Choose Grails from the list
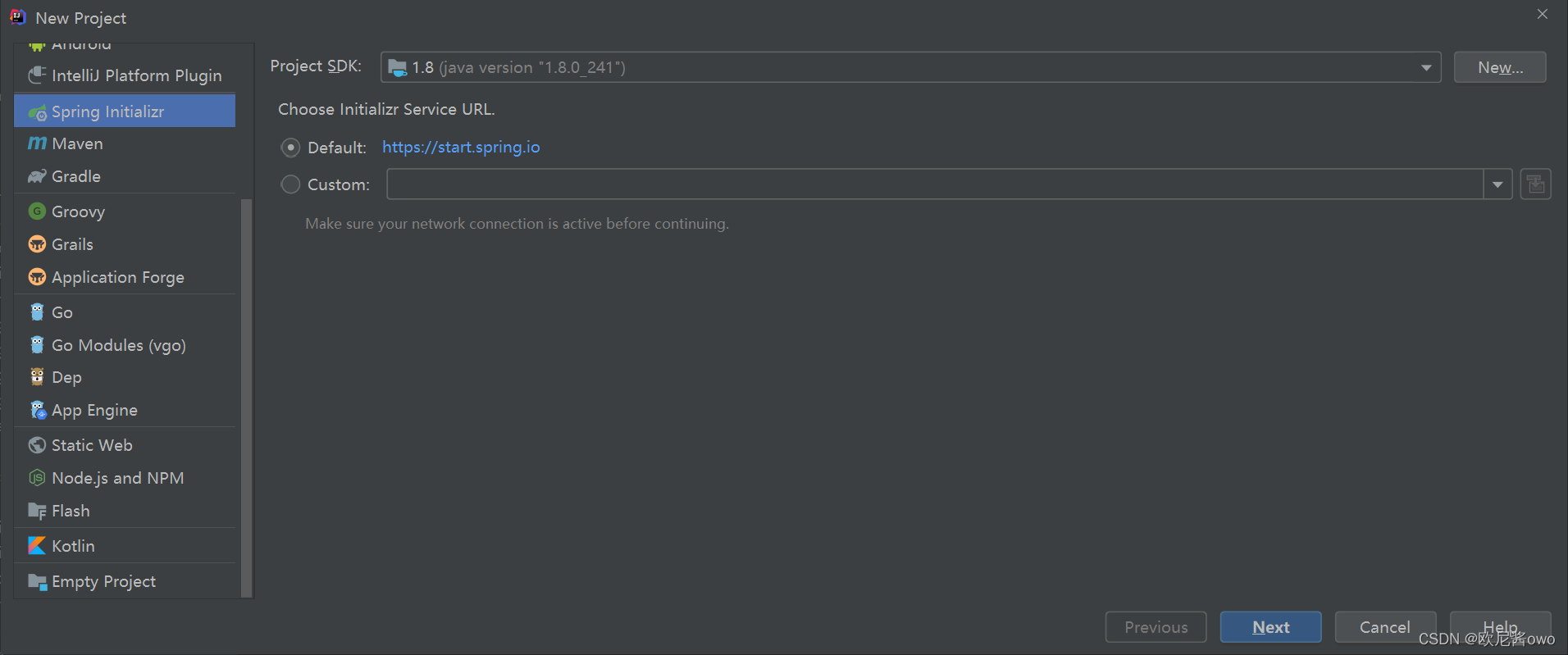 [x=125, y=244]
